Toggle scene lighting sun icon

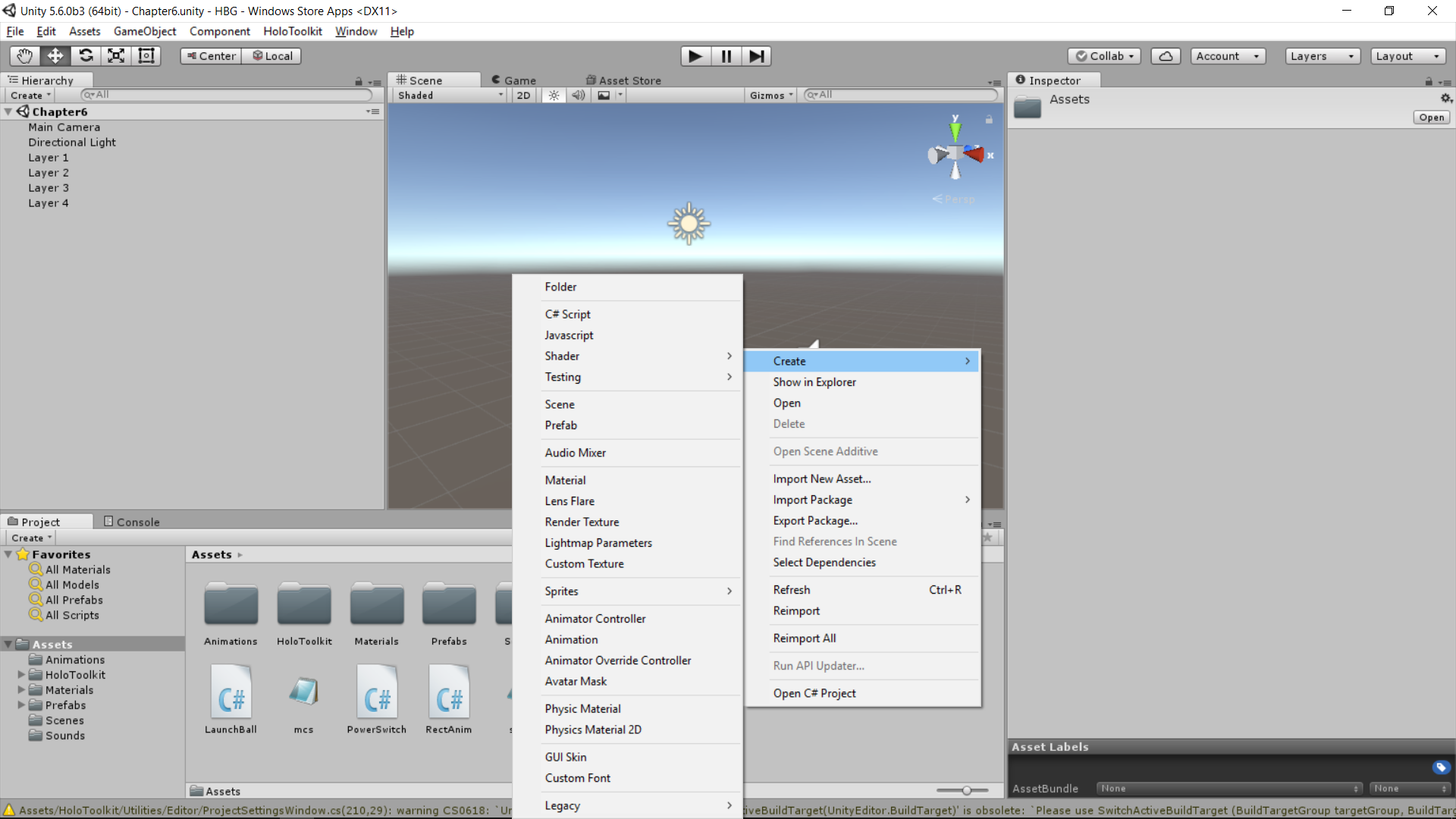(x=554, y=96)
